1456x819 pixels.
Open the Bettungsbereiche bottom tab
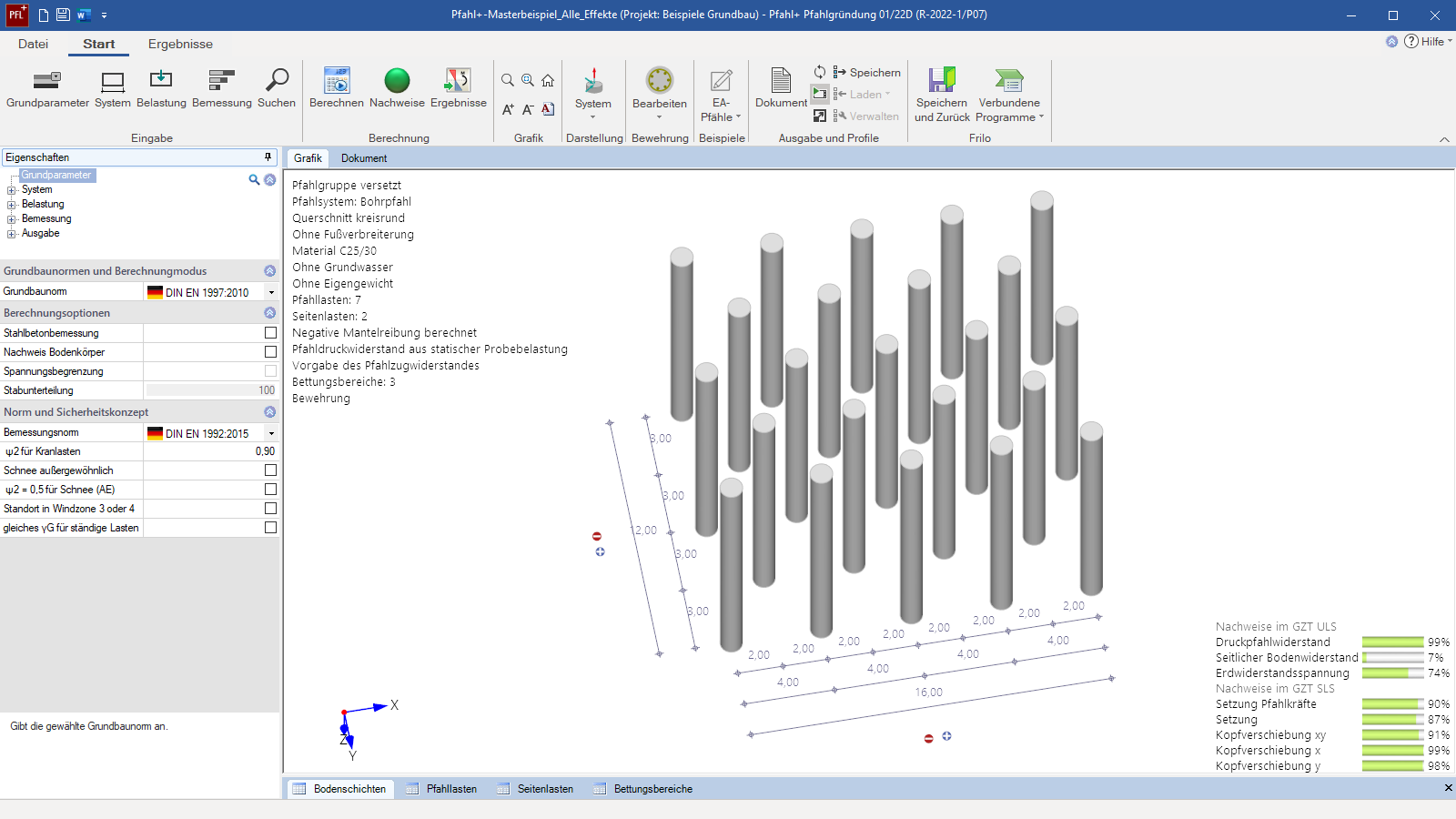(x=643, y=789)
